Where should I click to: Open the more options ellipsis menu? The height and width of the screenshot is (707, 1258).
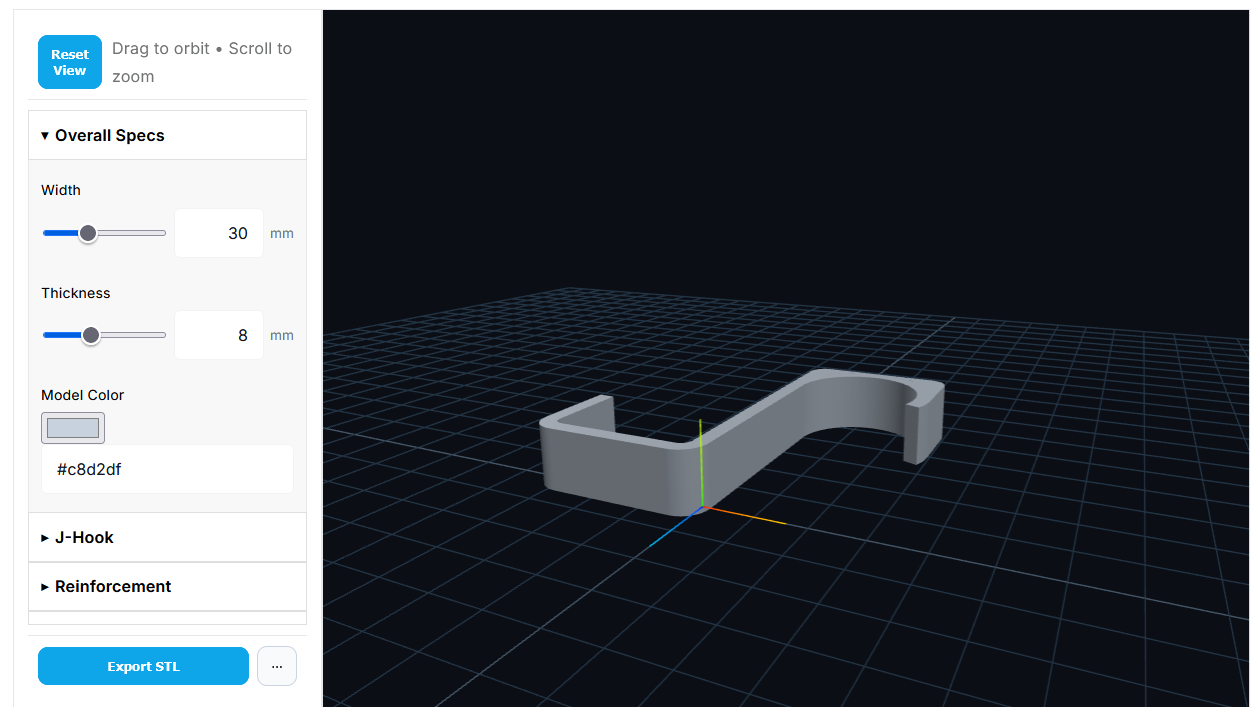click(x=277, y=667)
